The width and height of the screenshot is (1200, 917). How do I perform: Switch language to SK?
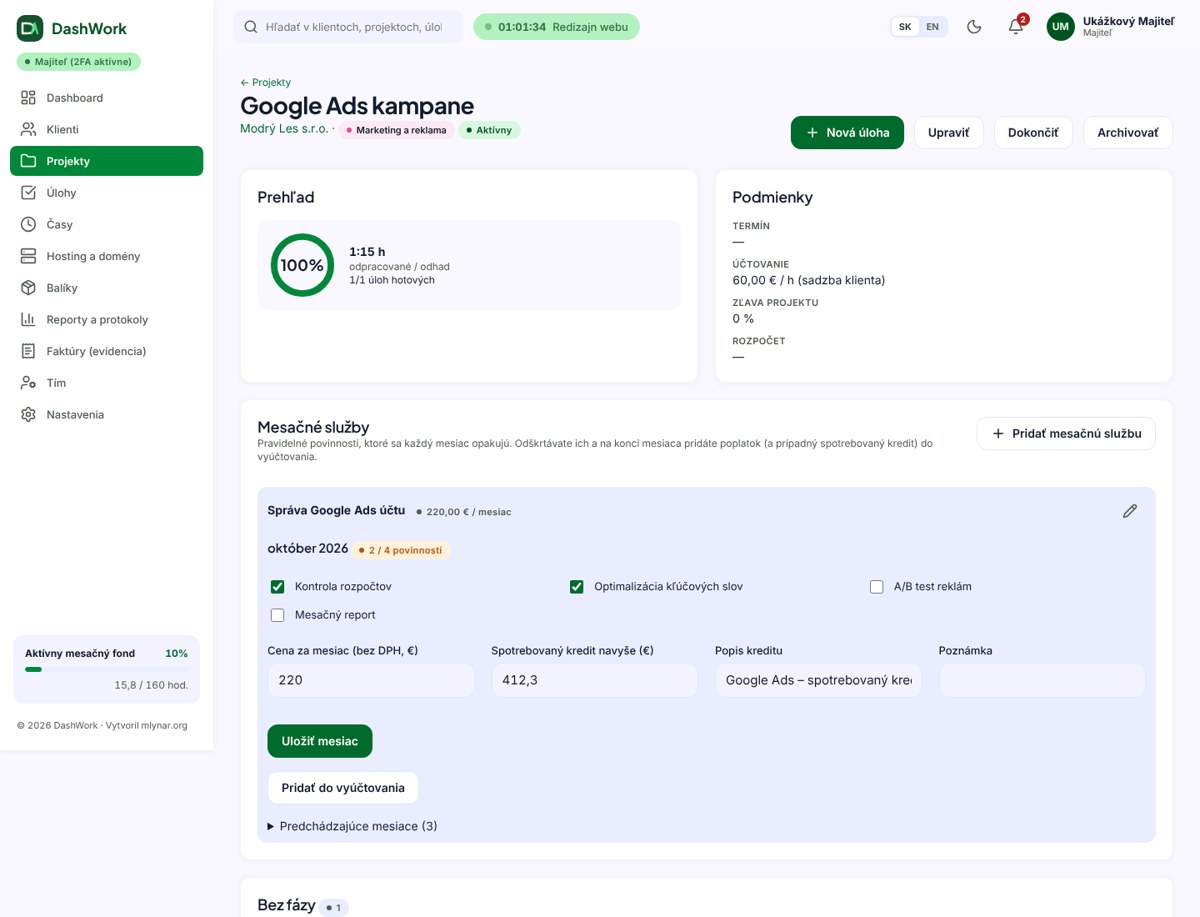click(905, 27)
